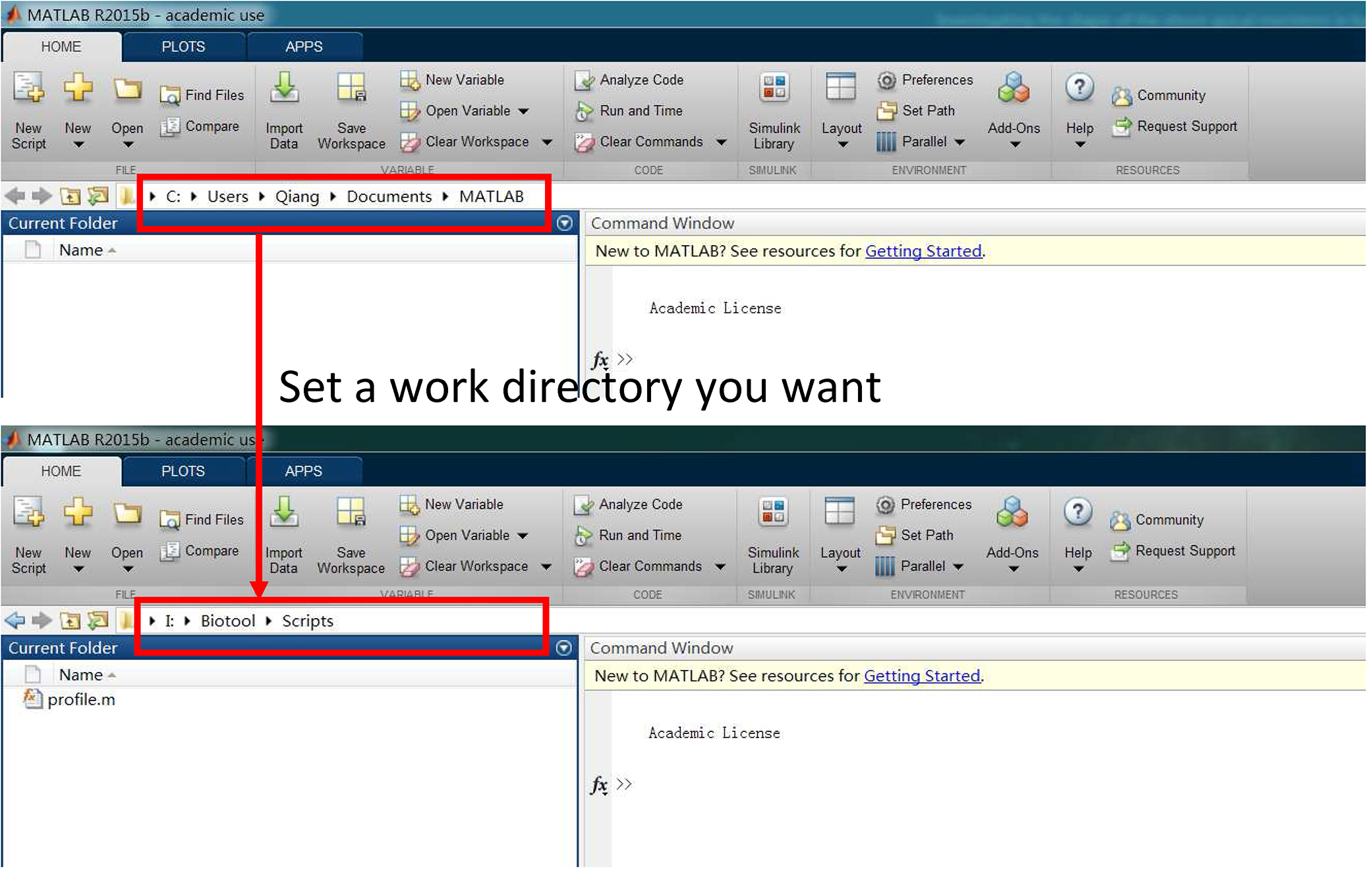Switch to HOME tab in top window
The height and width of the screenshot is (871, 1372).
[61, 47]
